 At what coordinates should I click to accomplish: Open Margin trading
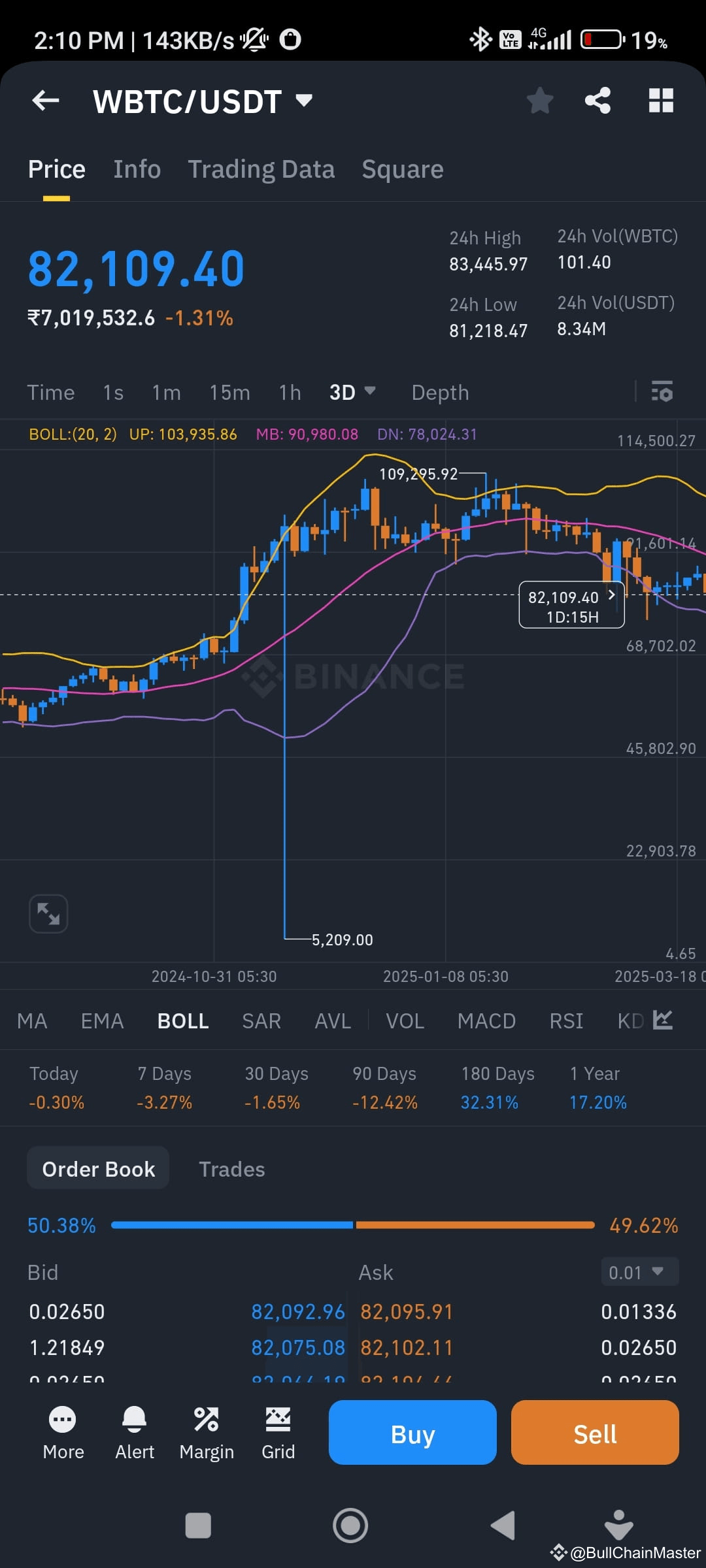pyautogui.click(x=207, y=1433)
